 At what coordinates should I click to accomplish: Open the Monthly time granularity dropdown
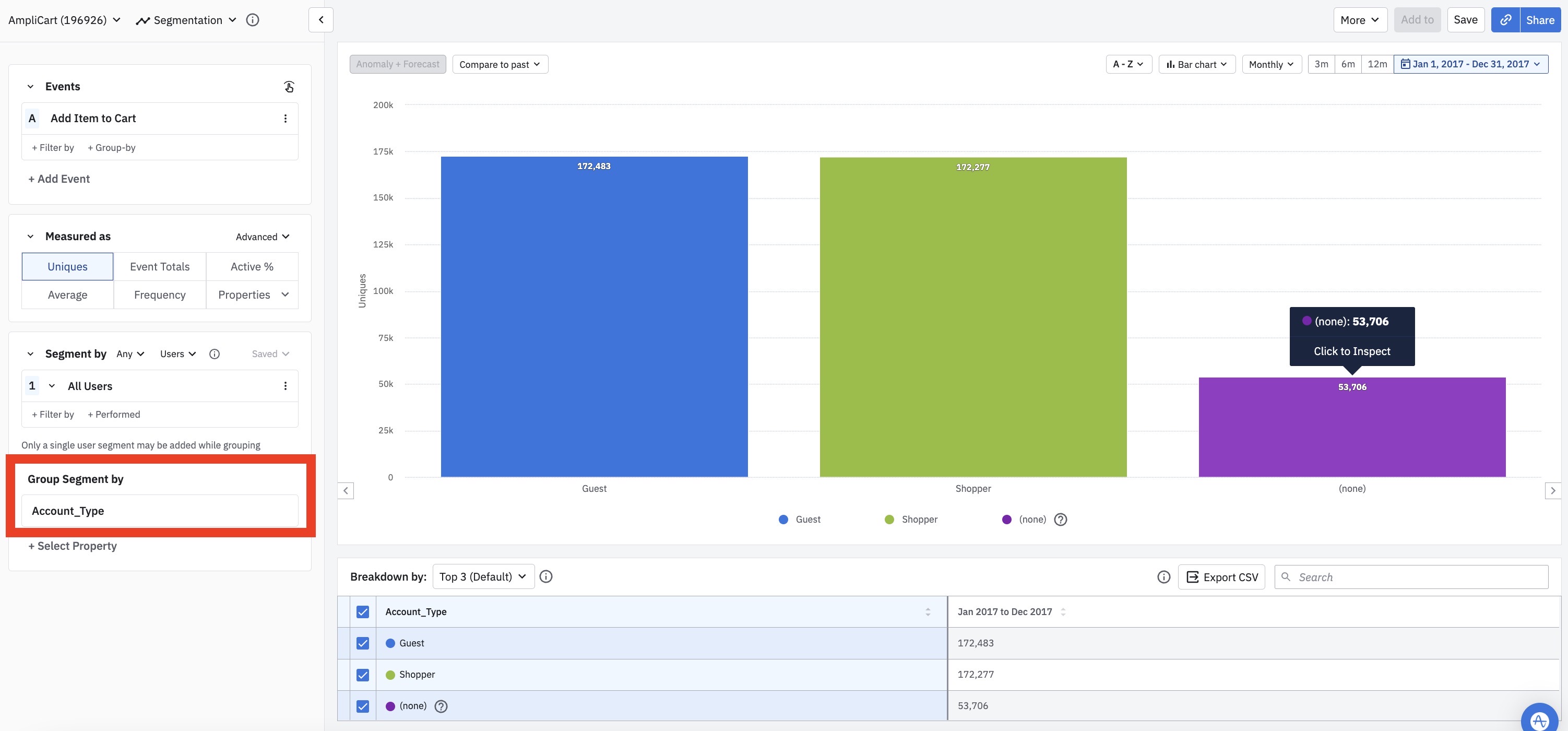[x=1271, y=63]
